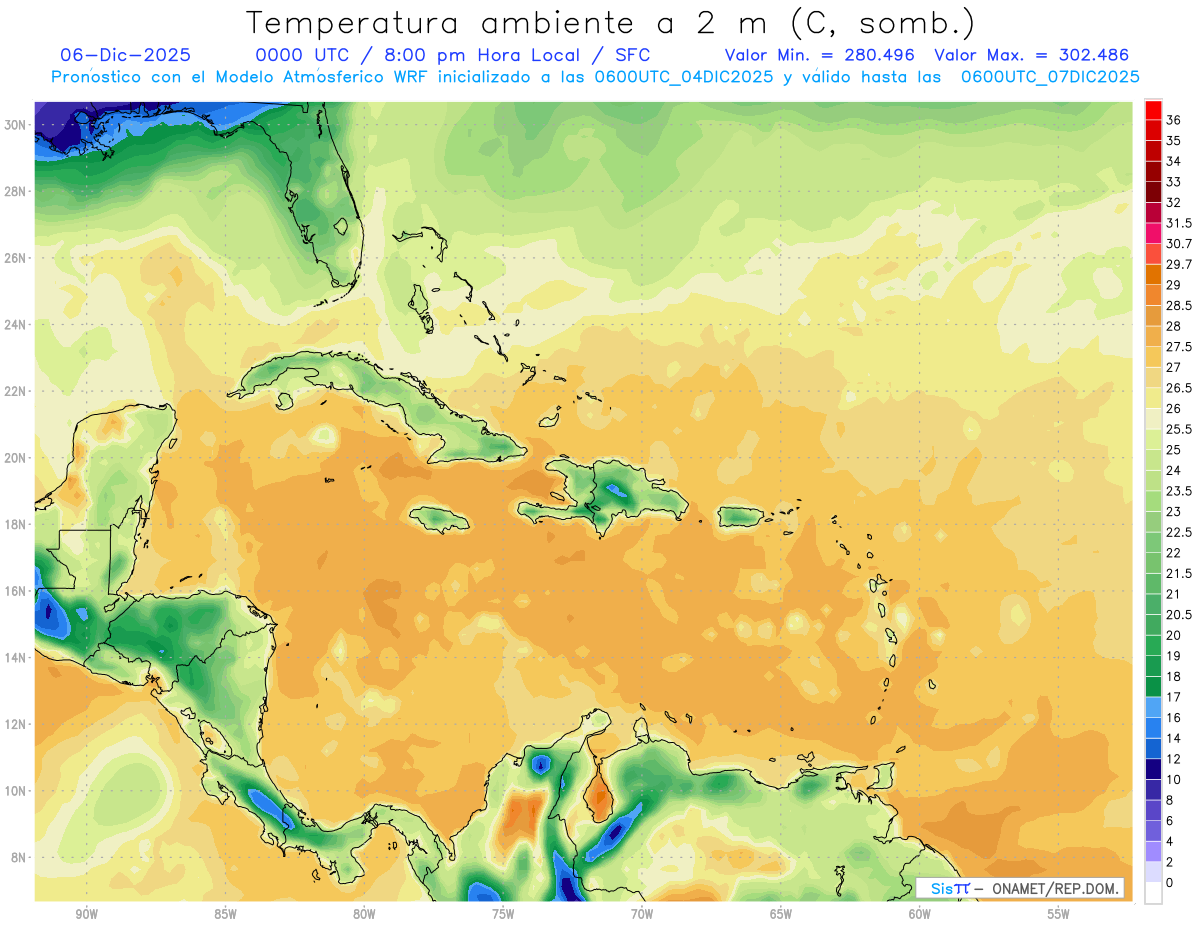Select the date '06-Dic-2025'

tap(125, 55)
